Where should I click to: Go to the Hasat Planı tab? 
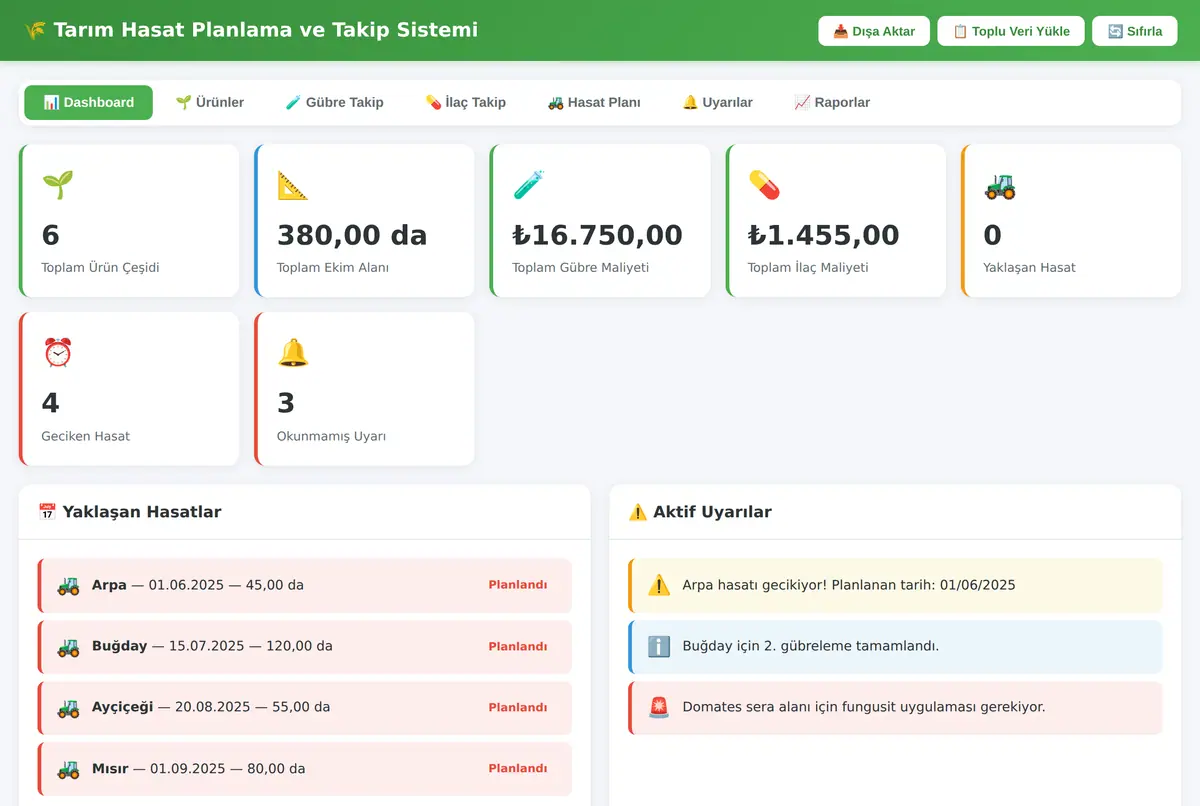point(594,102)
